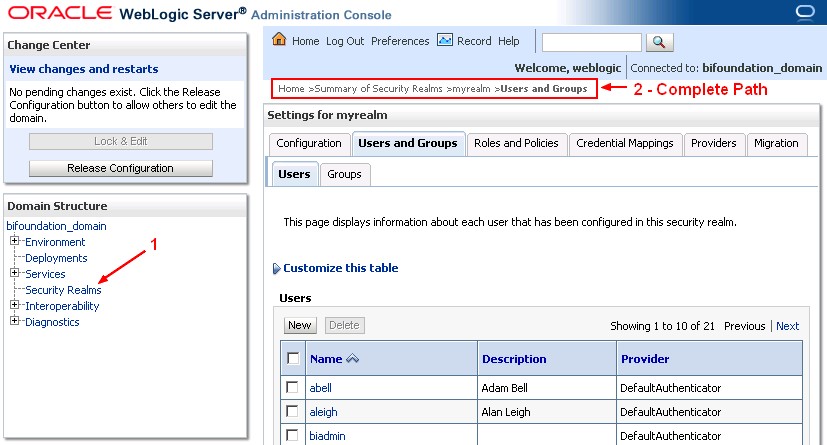827x445 pixels.
Task: Toggle the select-all checkbox in table header
Action: coord(293,359)
